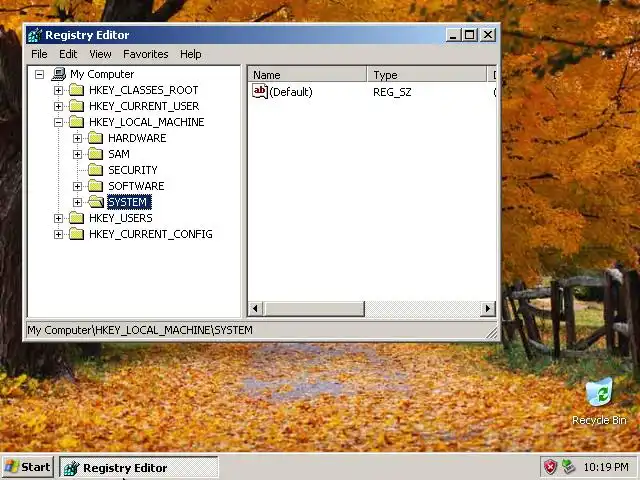Click the SECURITY folder icon
Screen dimensions: 640x480
pyautogui.click(x=96, y=170)
